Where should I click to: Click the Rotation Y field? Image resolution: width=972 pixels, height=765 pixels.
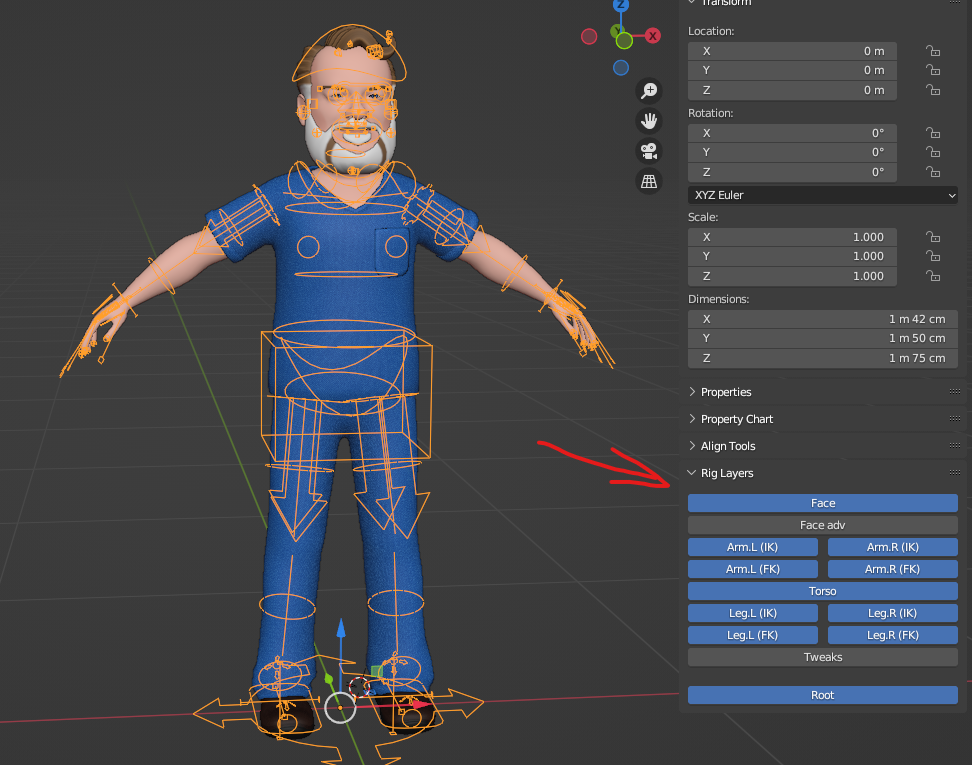coord(792,152)
